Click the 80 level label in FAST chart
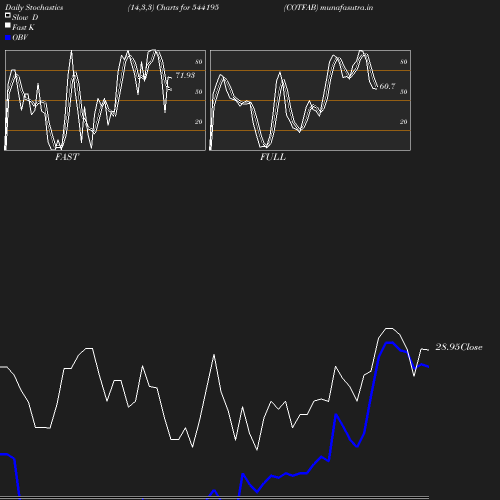The image size is (500, 500). [x=199, y=62]
